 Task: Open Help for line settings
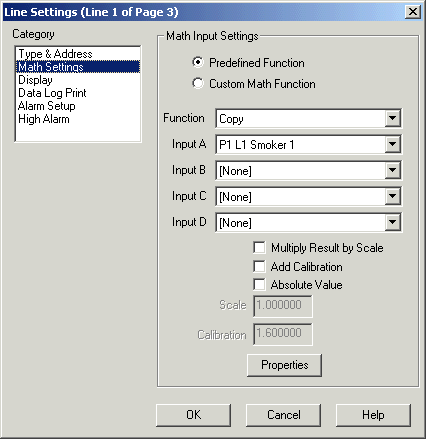click(373, 415)
